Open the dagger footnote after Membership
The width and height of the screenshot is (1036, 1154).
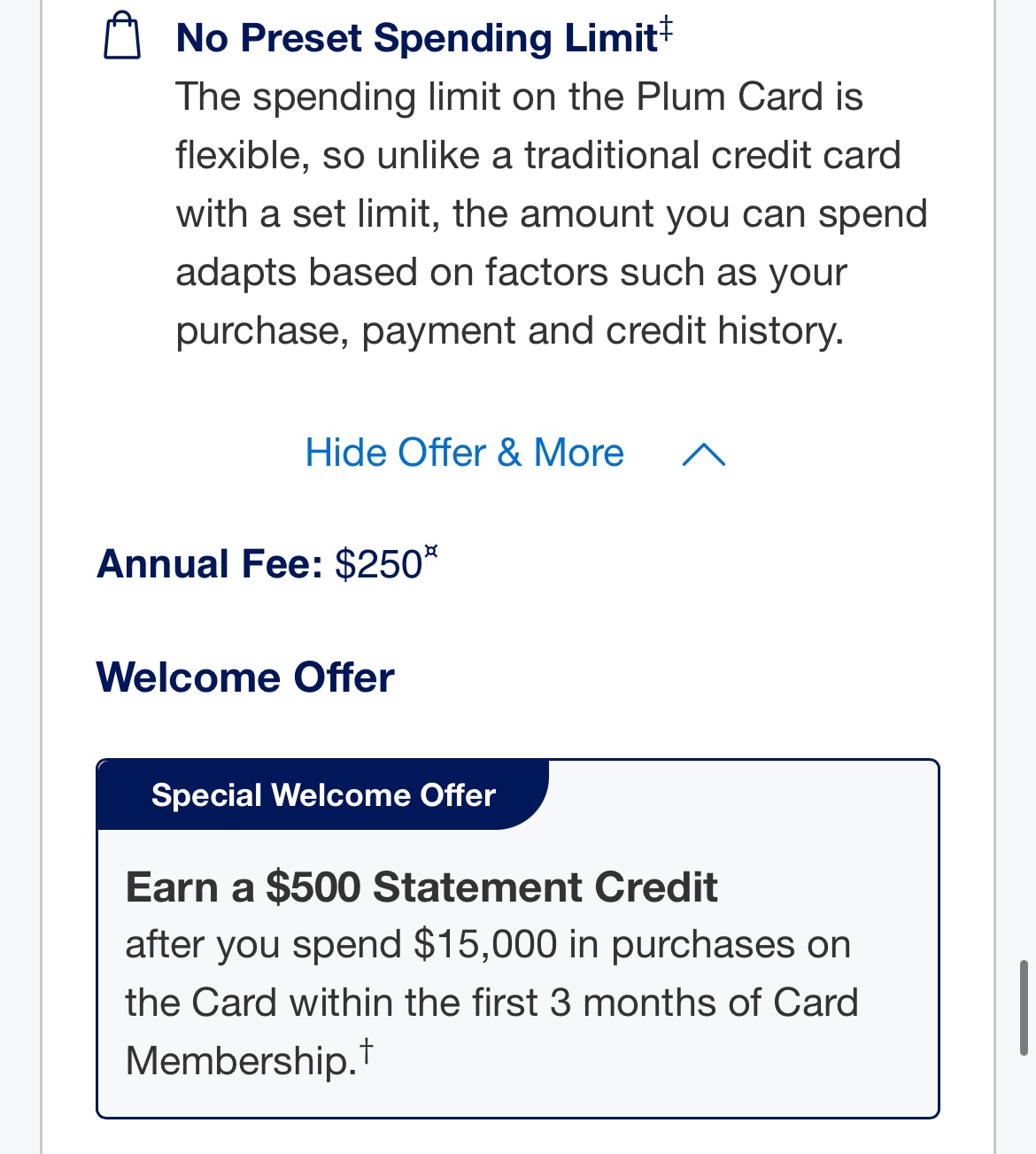point(366,1050)
